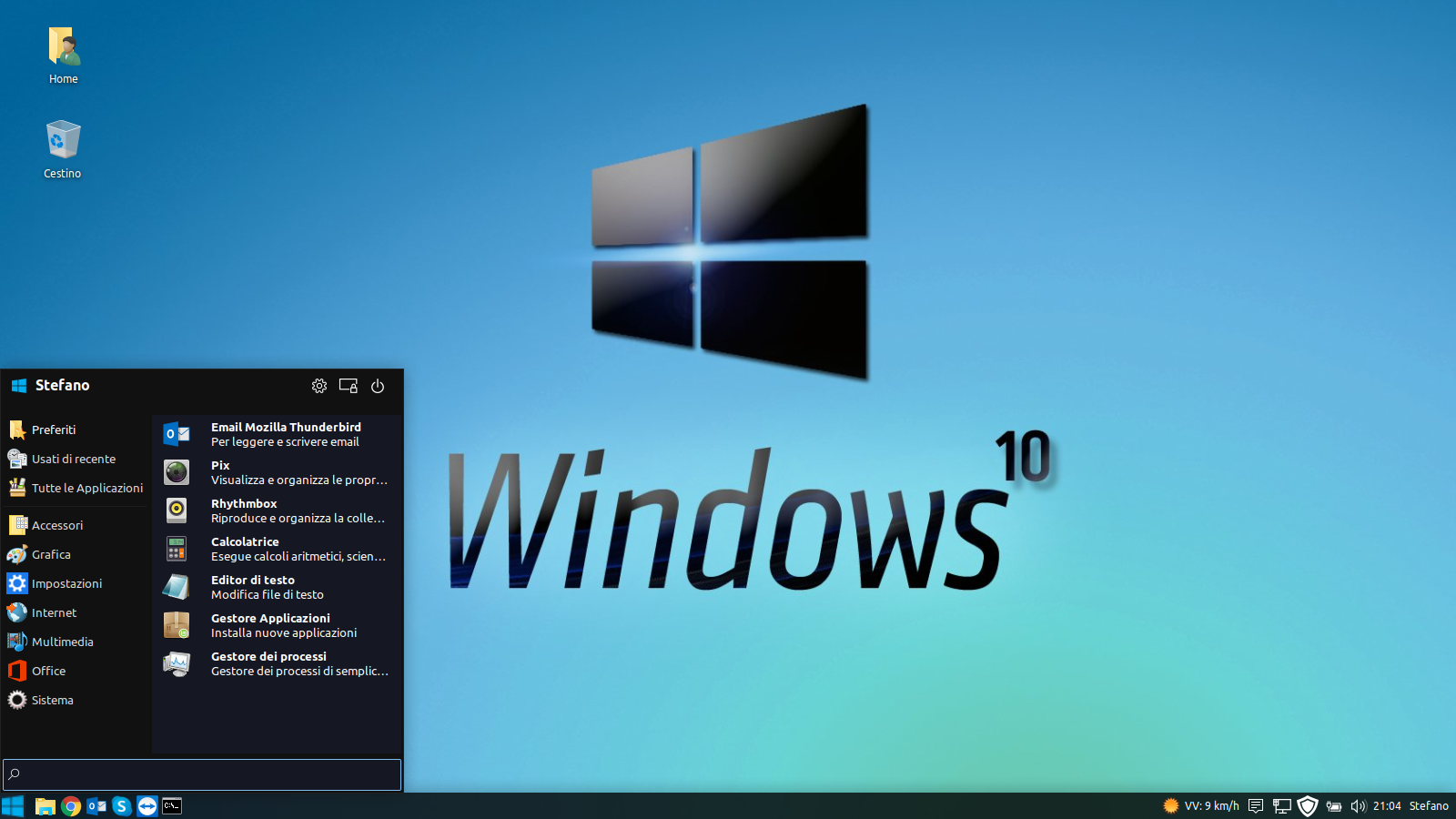
Task: Open Gestore dei processi
Action: [x=277, y=663]
